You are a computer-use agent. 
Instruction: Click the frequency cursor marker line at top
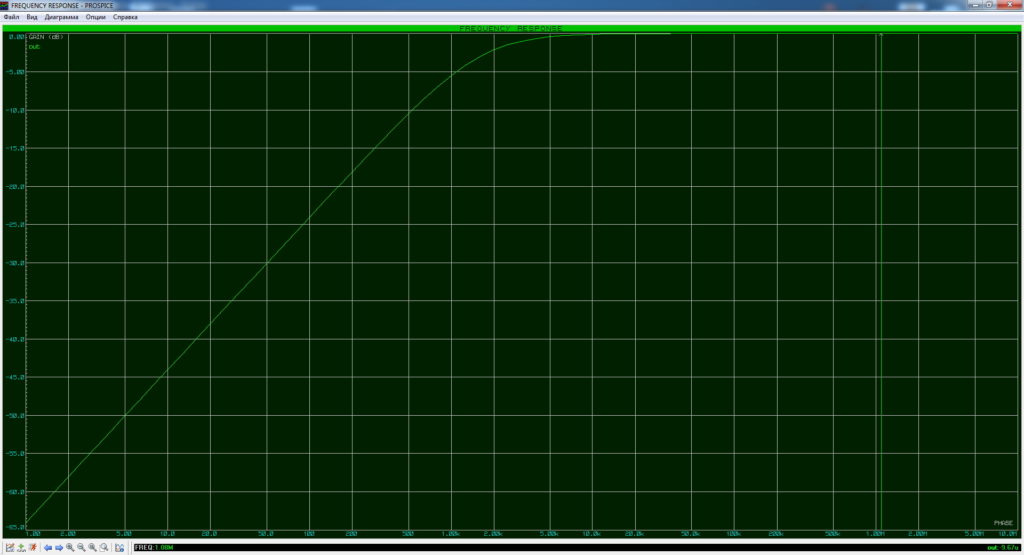(x=879, y=37)
